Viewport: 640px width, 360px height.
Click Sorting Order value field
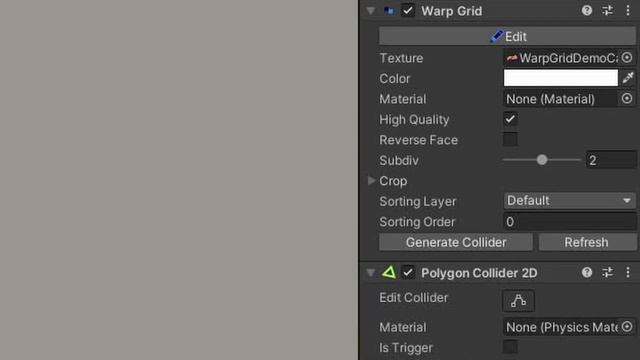click(x=569, y=222)
